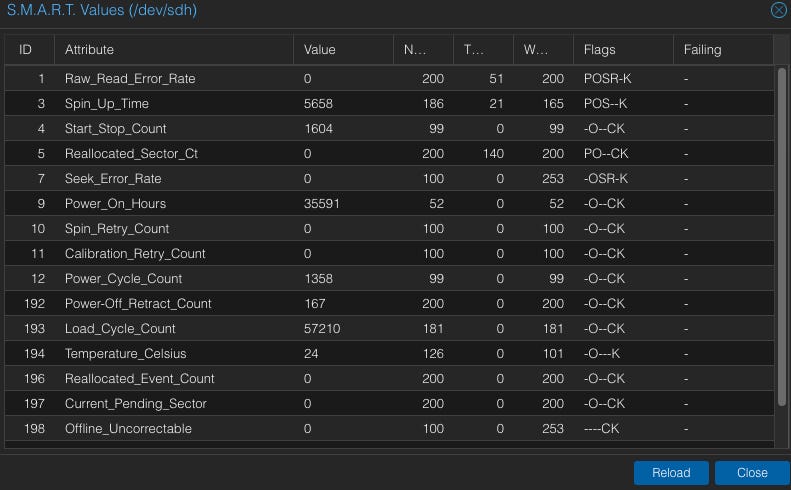Image resolution: width=791 pixels, height=490 pixels.
Task: Select the Spin_Up_Time row
Action: [389, 103]
